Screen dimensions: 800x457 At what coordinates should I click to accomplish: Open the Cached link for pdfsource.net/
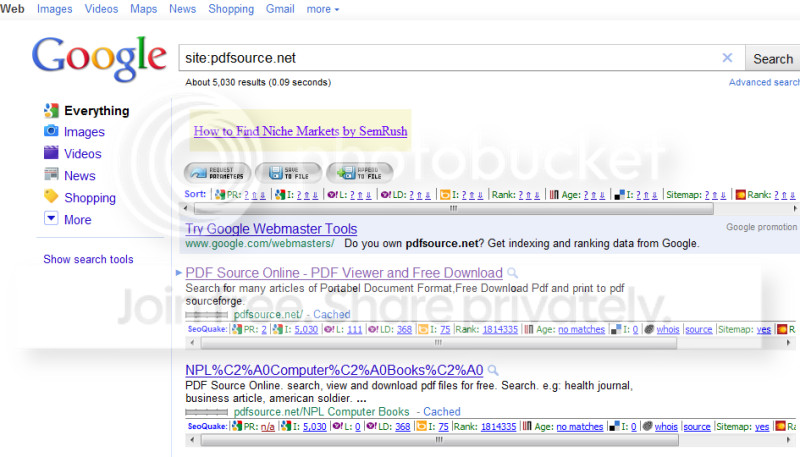click(332, 314)
